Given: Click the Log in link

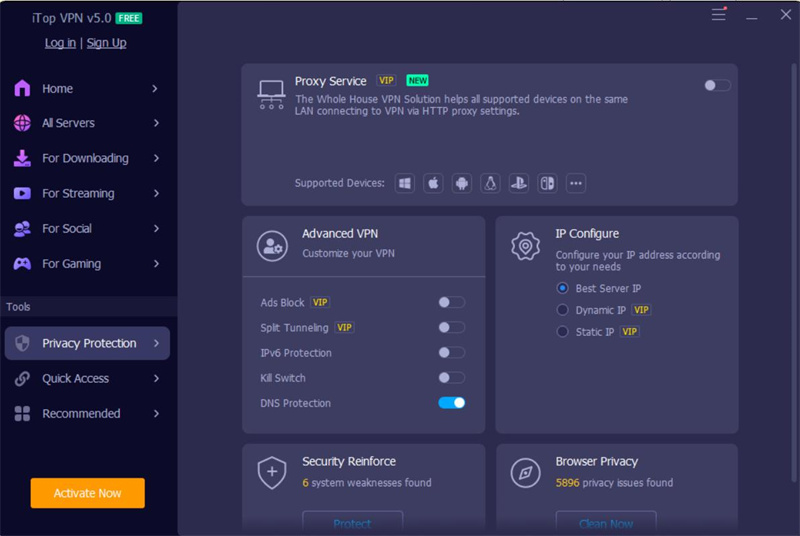Looking at the screenshot, I should point(60,43).
